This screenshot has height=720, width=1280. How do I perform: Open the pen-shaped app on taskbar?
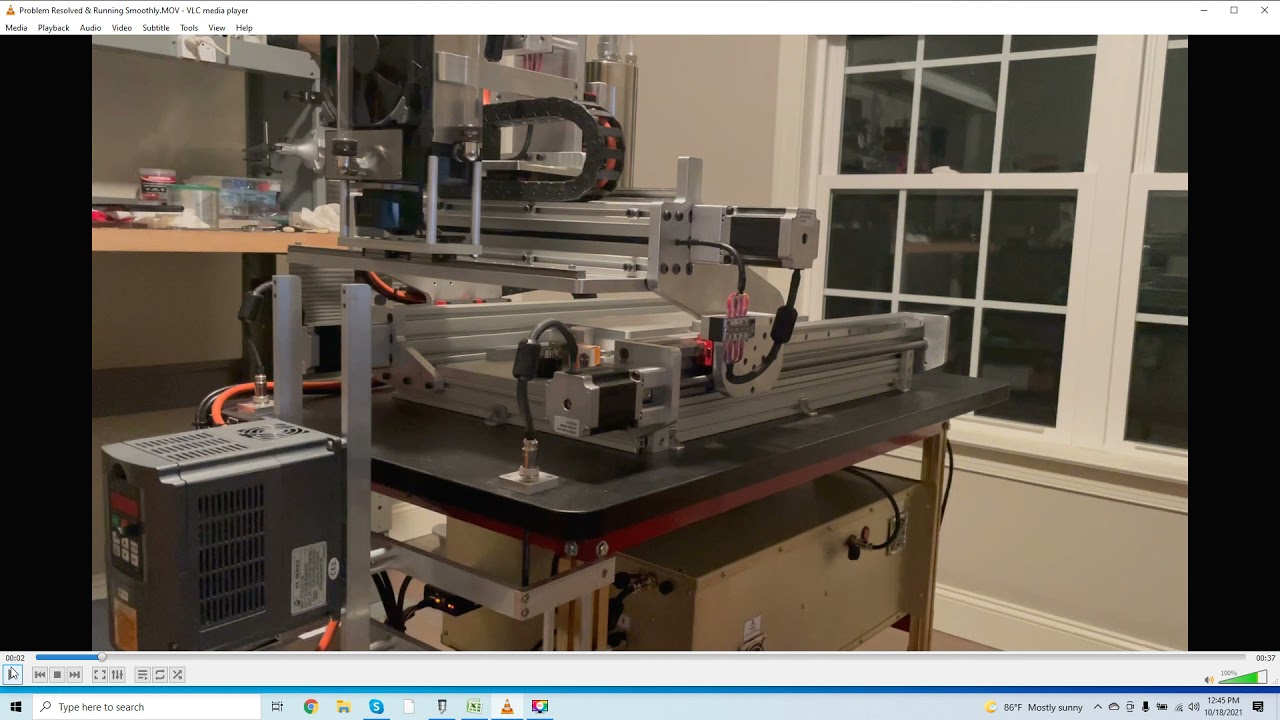point(442,707)
